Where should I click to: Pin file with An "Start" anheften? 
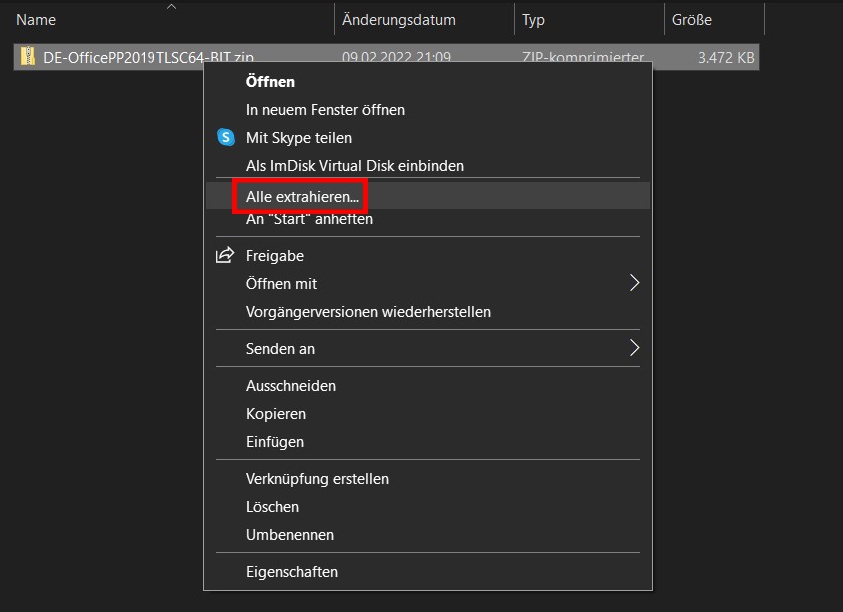click(x=309, y=219)
